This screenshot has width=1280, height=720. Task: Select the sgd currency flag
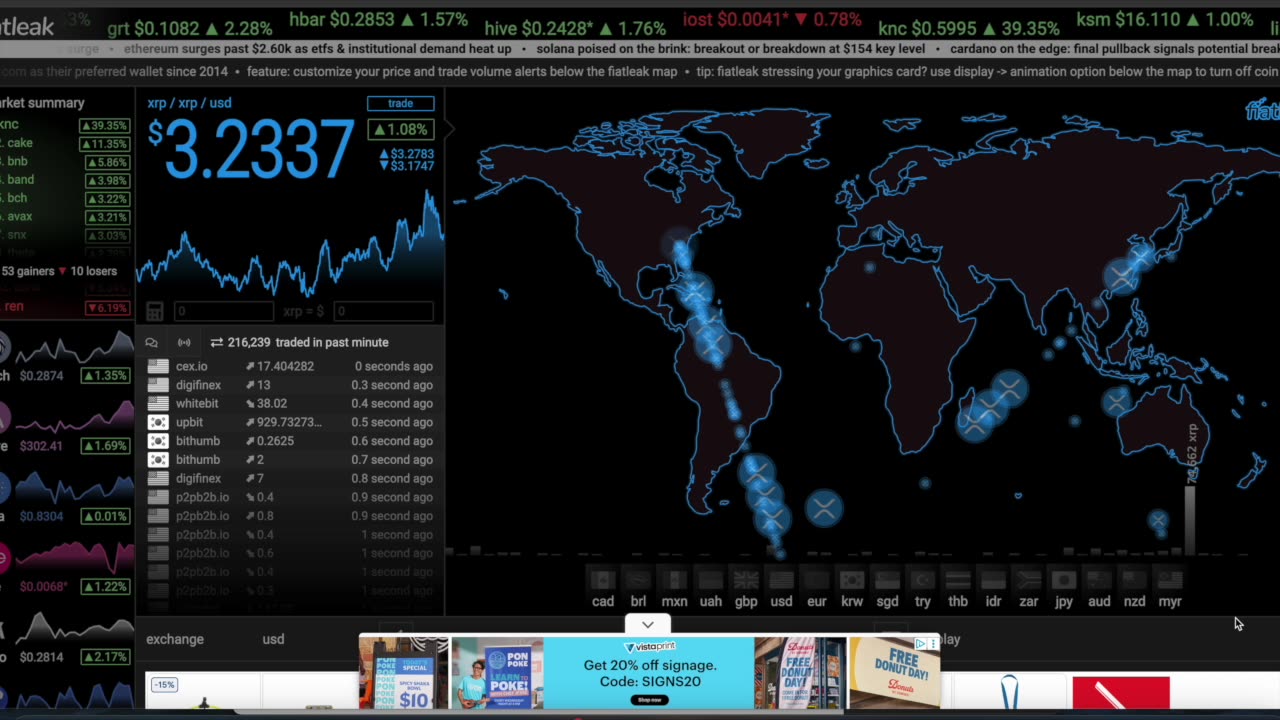tap(887, 580)
